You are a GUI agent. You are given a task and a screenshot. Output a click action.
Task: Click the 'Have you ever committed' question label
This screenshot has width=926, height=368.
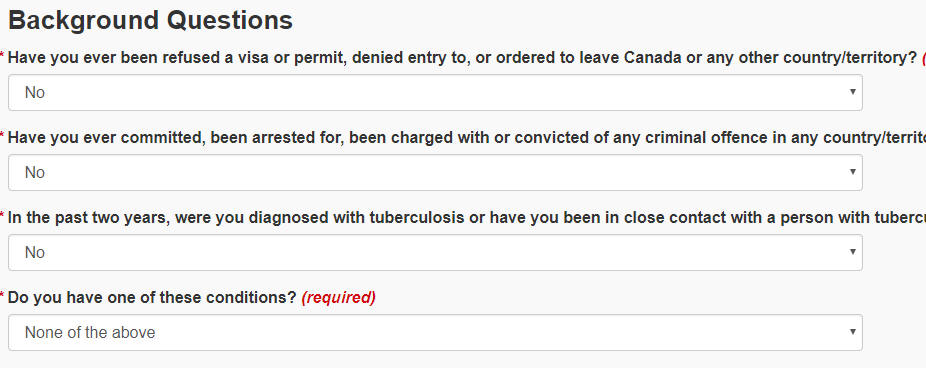(x=467, y=138)
